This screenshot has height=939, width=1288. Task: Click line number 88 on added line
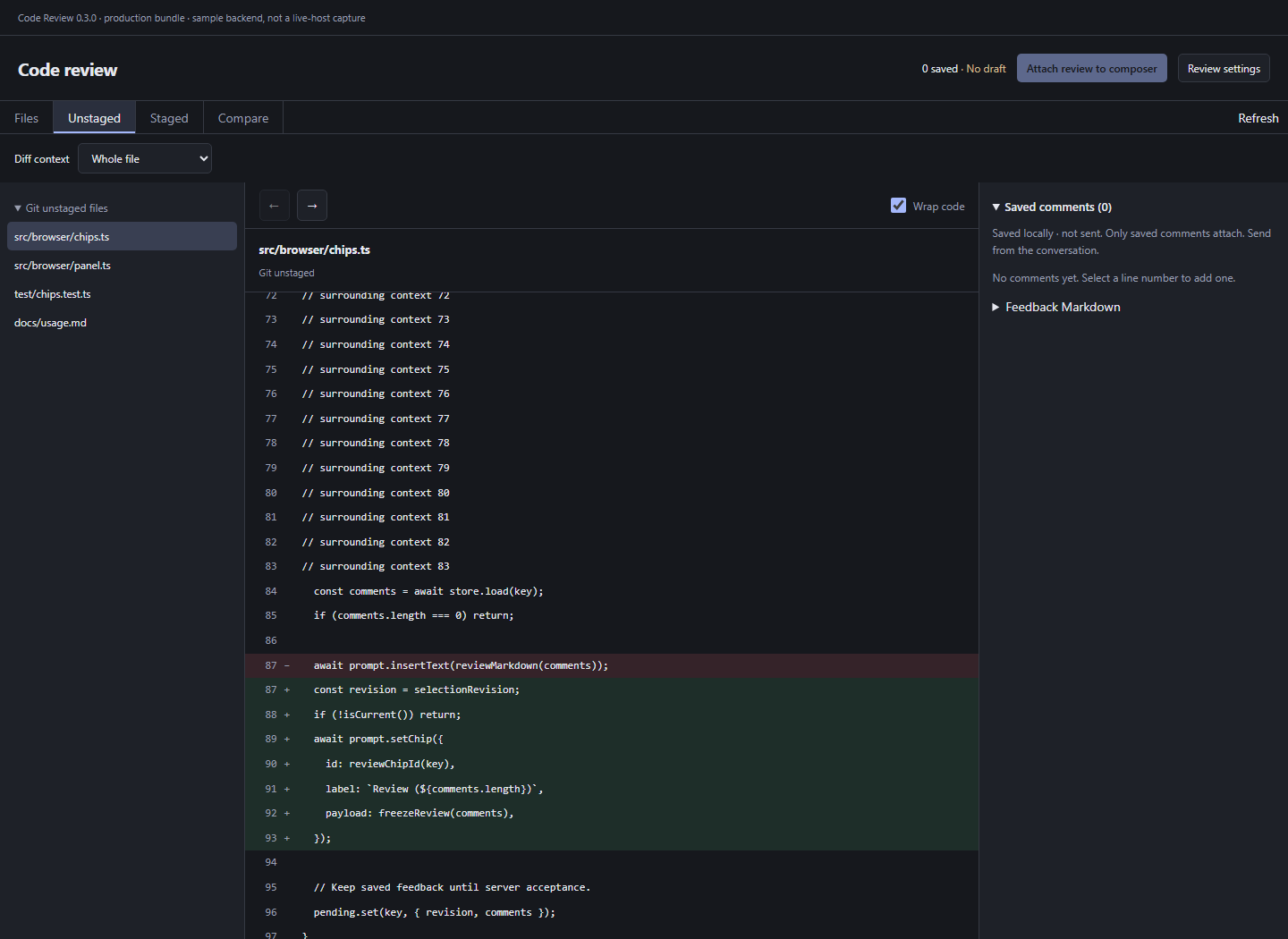[270, 715]
